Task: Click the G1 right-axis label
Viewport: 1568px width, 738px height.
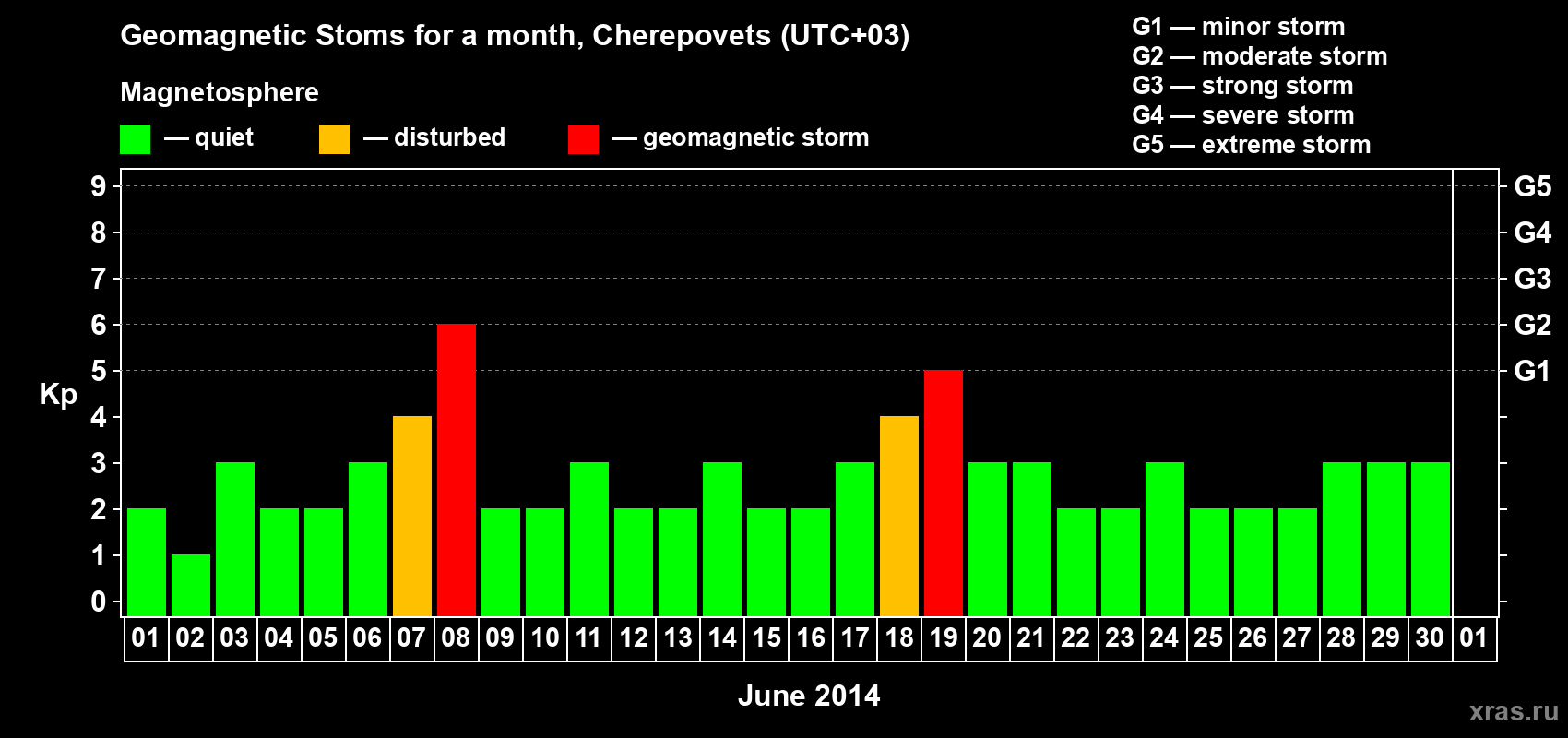Action: [1533, 371]
